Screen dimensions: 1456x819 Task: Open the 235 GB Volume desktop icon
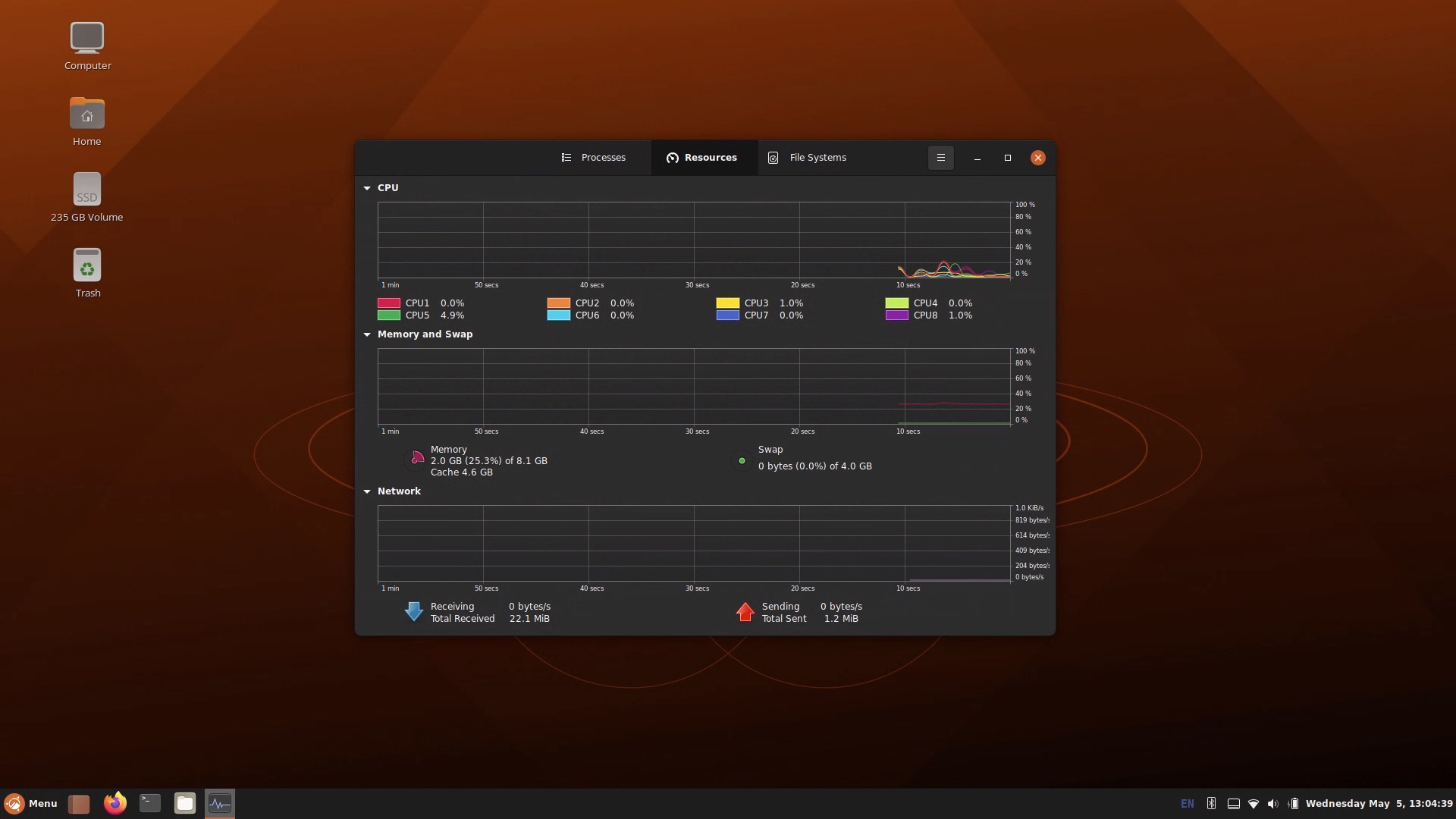point(86,190)
